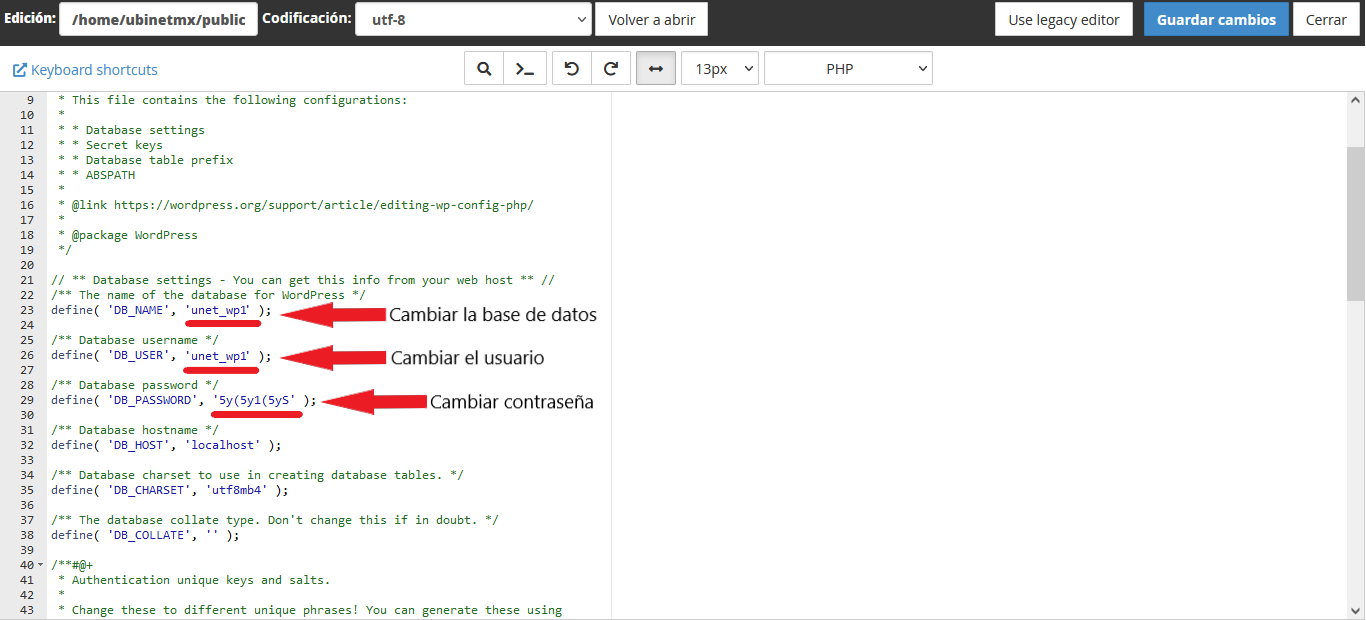Open the utf-8 encoding dropdown
This screenshot has height=620, width=1366.
(473, 19)
